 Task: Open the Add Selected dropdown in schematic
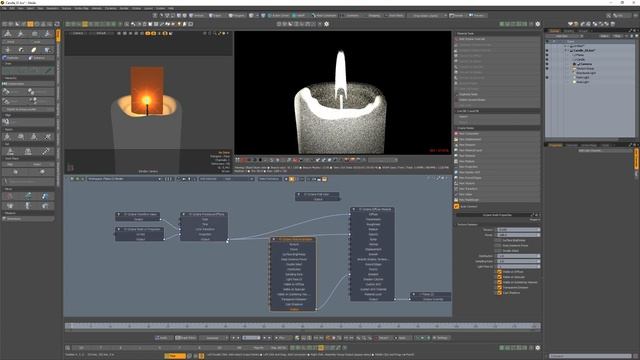227,179
